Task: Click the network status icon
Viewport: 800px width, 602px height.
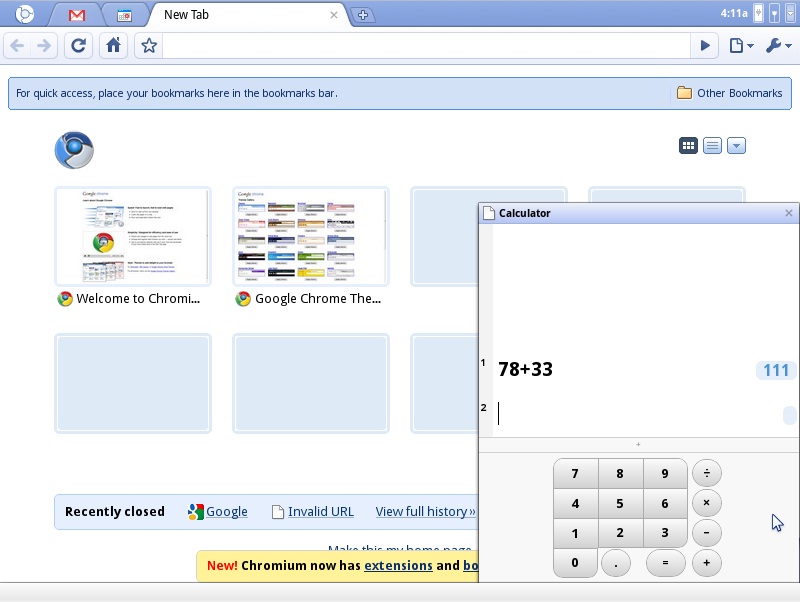Action: click(774, 14)
